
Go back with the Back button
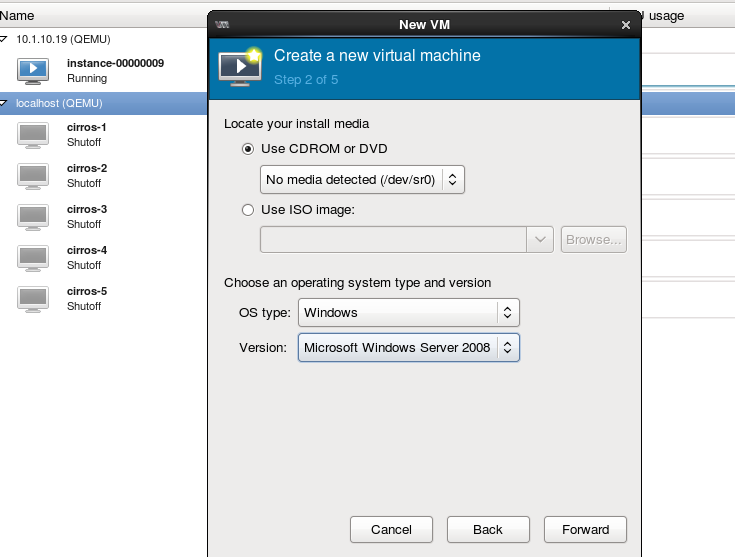pos(488,530)
